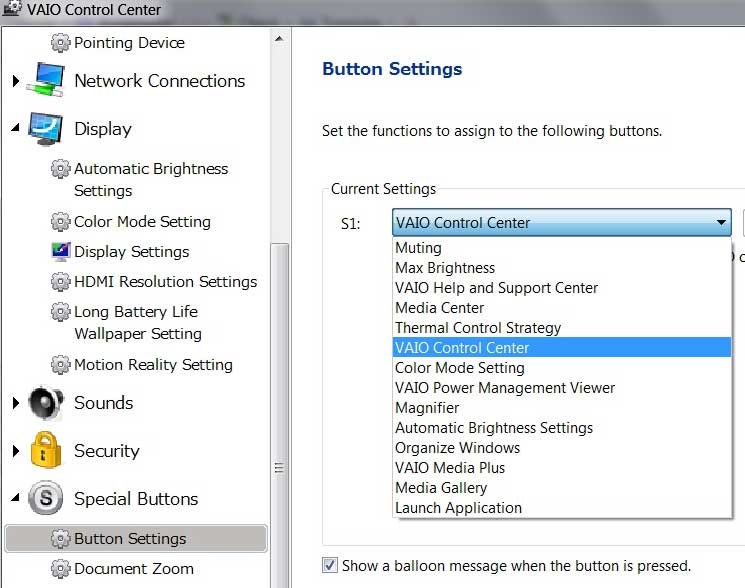The width and height of the screenshot is (745, 588).
Task: Open Document Zoom settings
Action: (x=133, y=569)
